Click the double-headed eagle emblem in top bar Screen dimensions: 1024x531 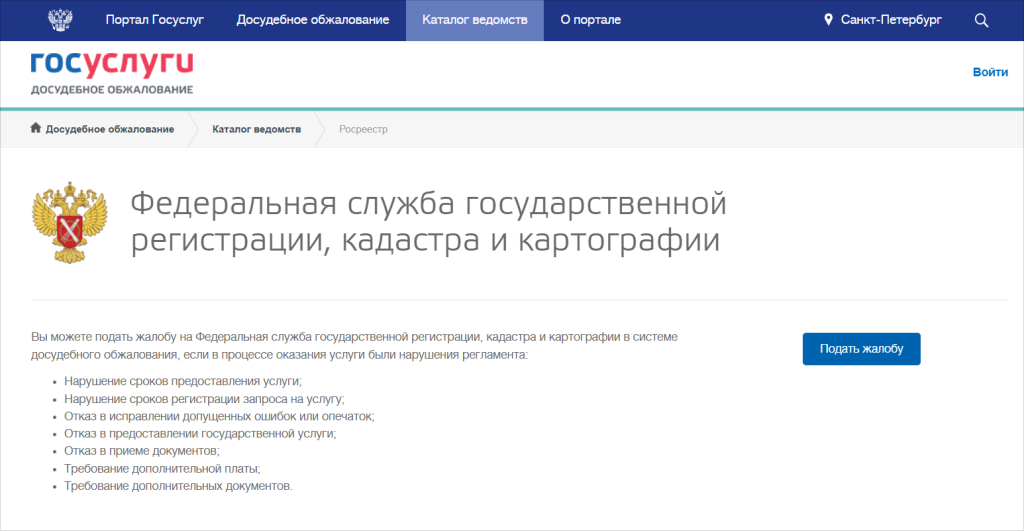[x=60, y=20]
